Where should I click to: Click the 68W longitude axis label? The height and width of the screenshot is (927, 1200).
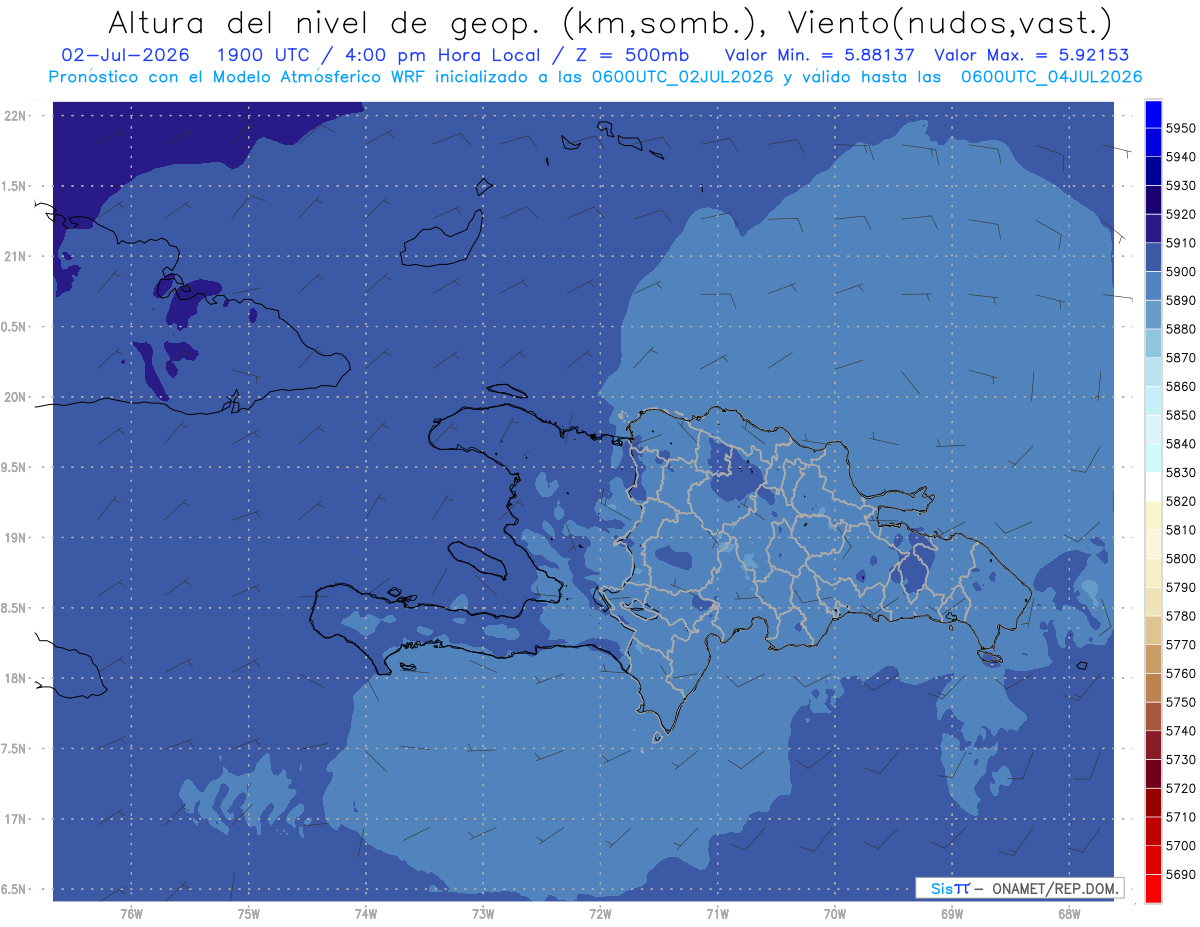click(x=1069, y=912)
